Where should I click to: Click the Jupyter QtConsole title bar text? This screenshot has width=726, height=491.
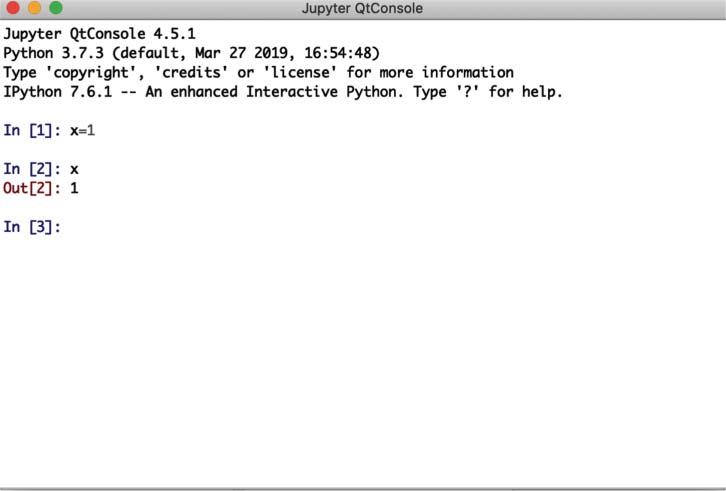click(x=362, y=8)
